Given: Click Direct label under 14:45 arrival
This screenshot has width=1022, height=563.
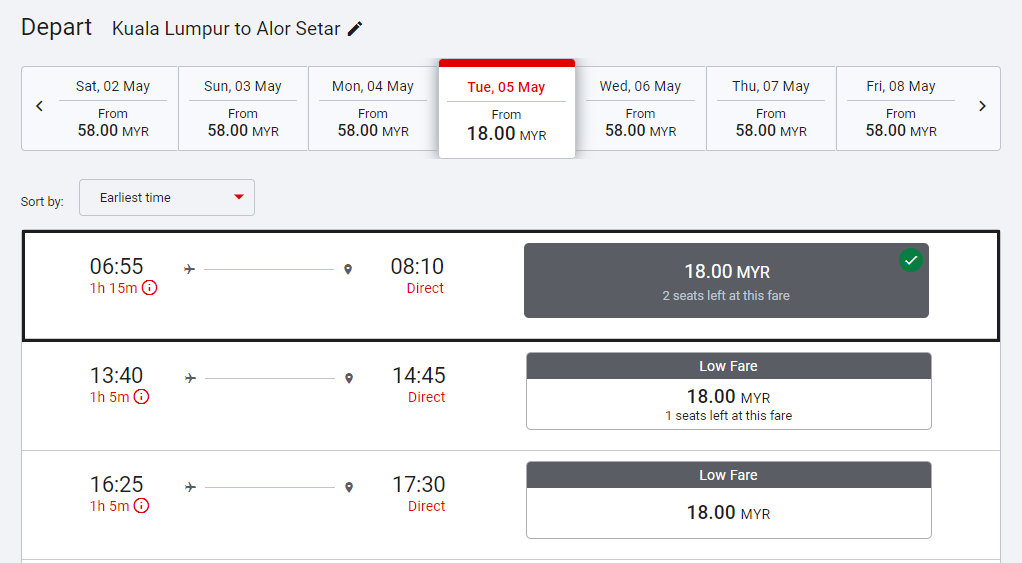Looking at the screenshot, I should click(x=426, y=397).
